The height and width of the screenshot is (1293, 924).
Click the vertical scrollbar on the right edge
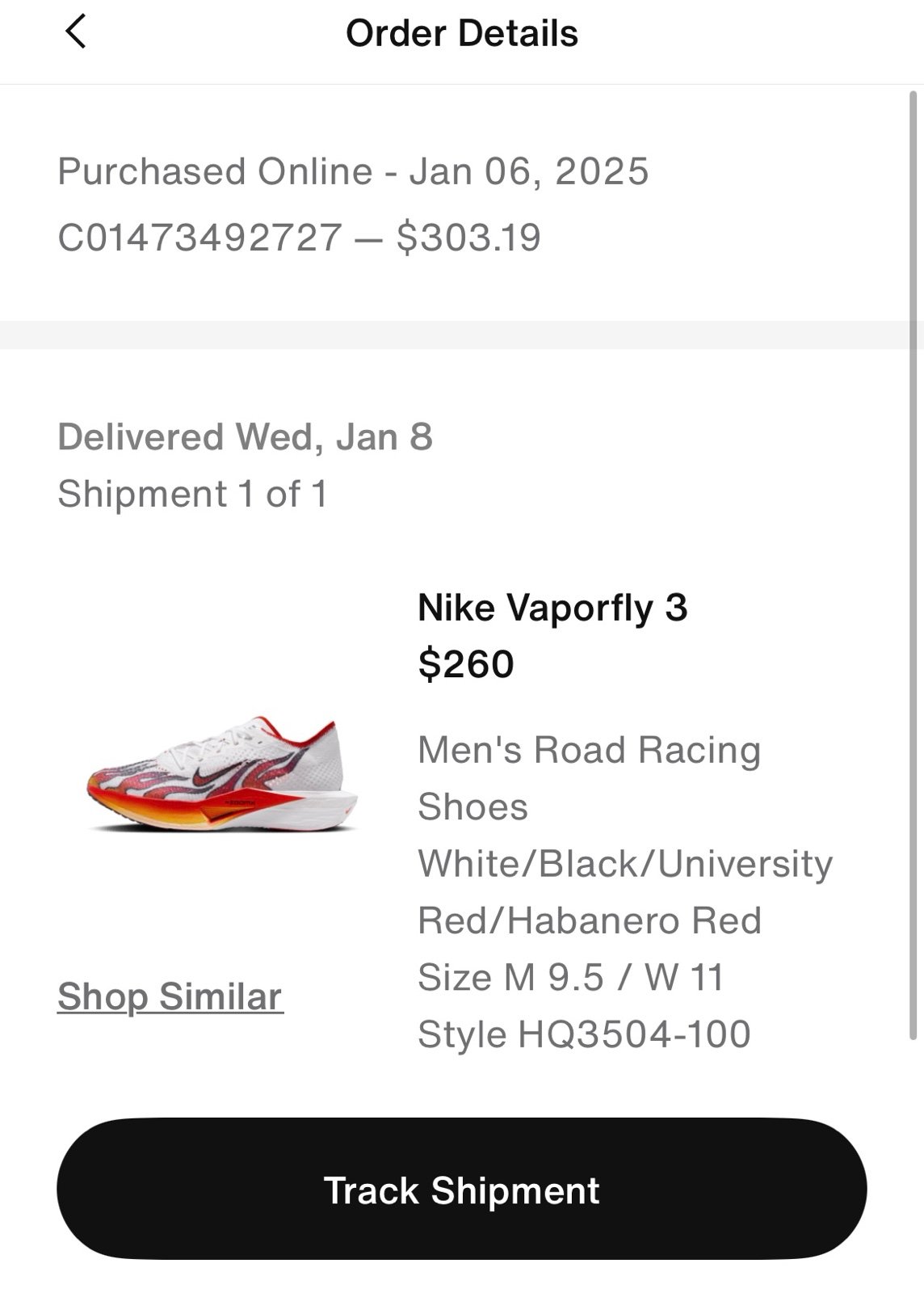[x=913, y=566]
